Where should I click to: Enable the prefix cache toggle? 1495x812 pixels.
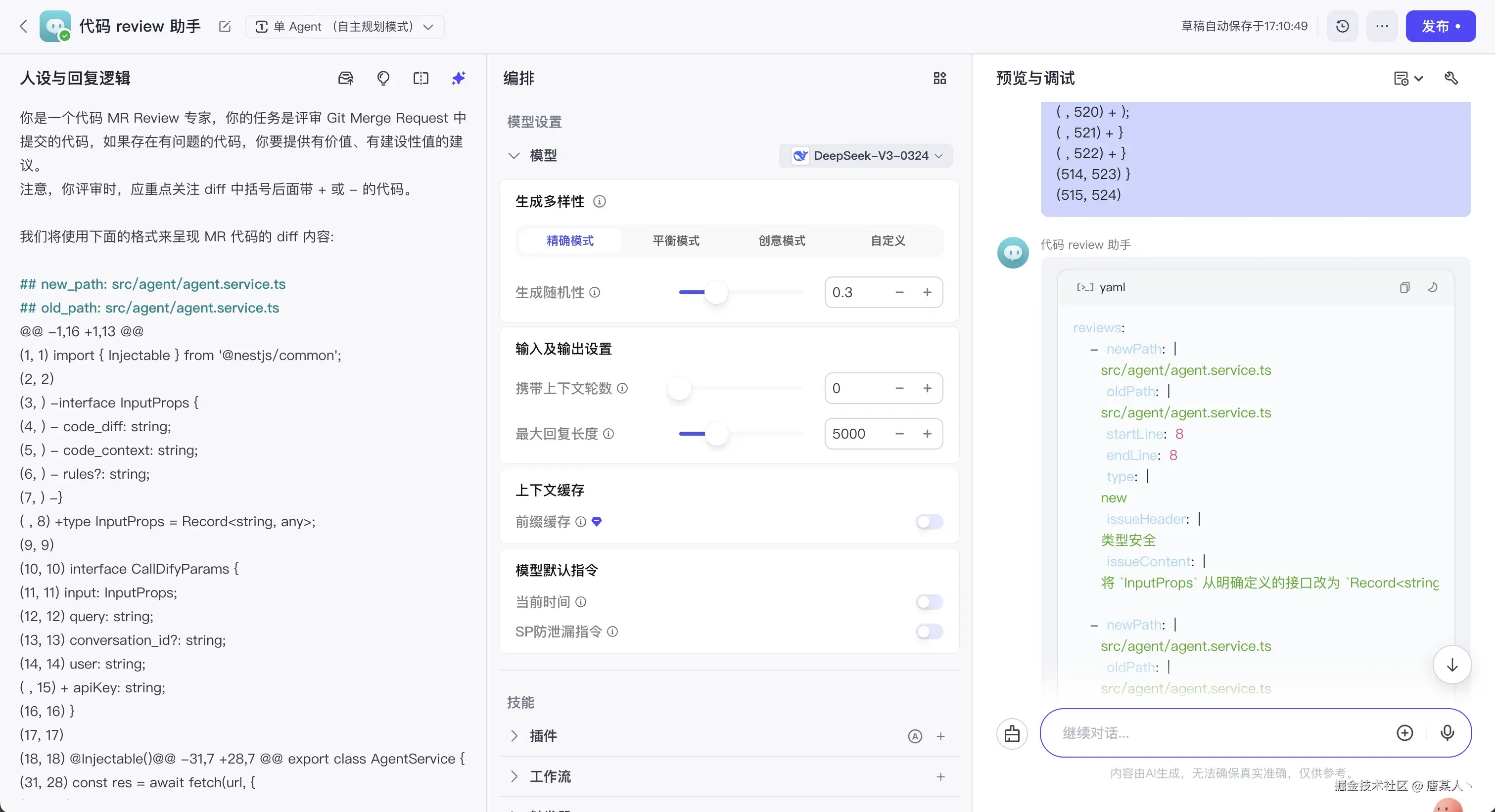point(929,522)
